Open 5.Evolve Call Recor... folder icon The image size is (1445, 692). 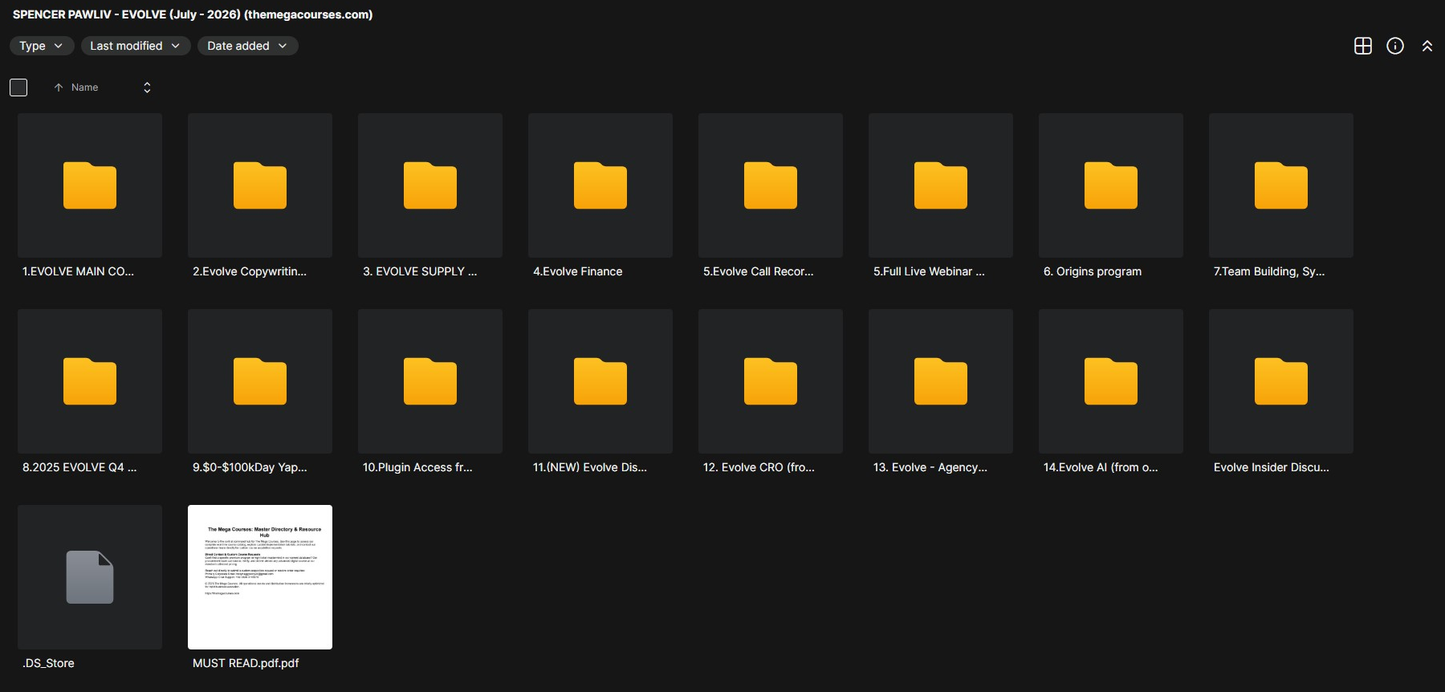[770, 185]
